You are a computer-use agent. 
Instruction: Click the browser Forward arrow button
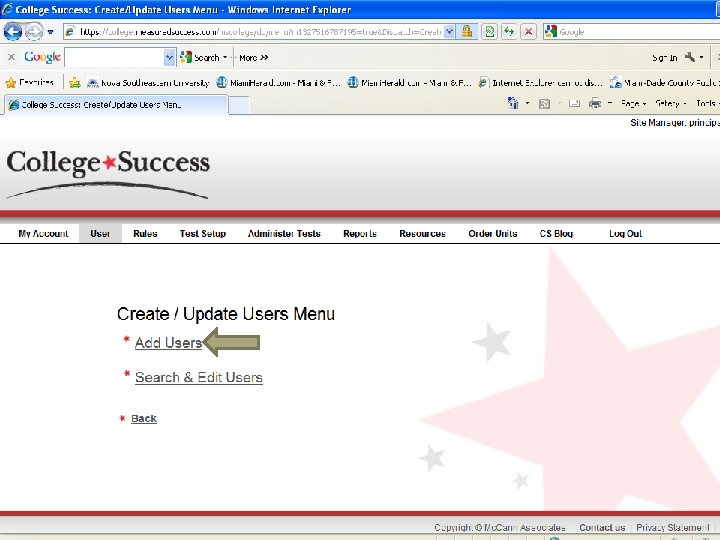pyautogui.click(x=34, y=32)
